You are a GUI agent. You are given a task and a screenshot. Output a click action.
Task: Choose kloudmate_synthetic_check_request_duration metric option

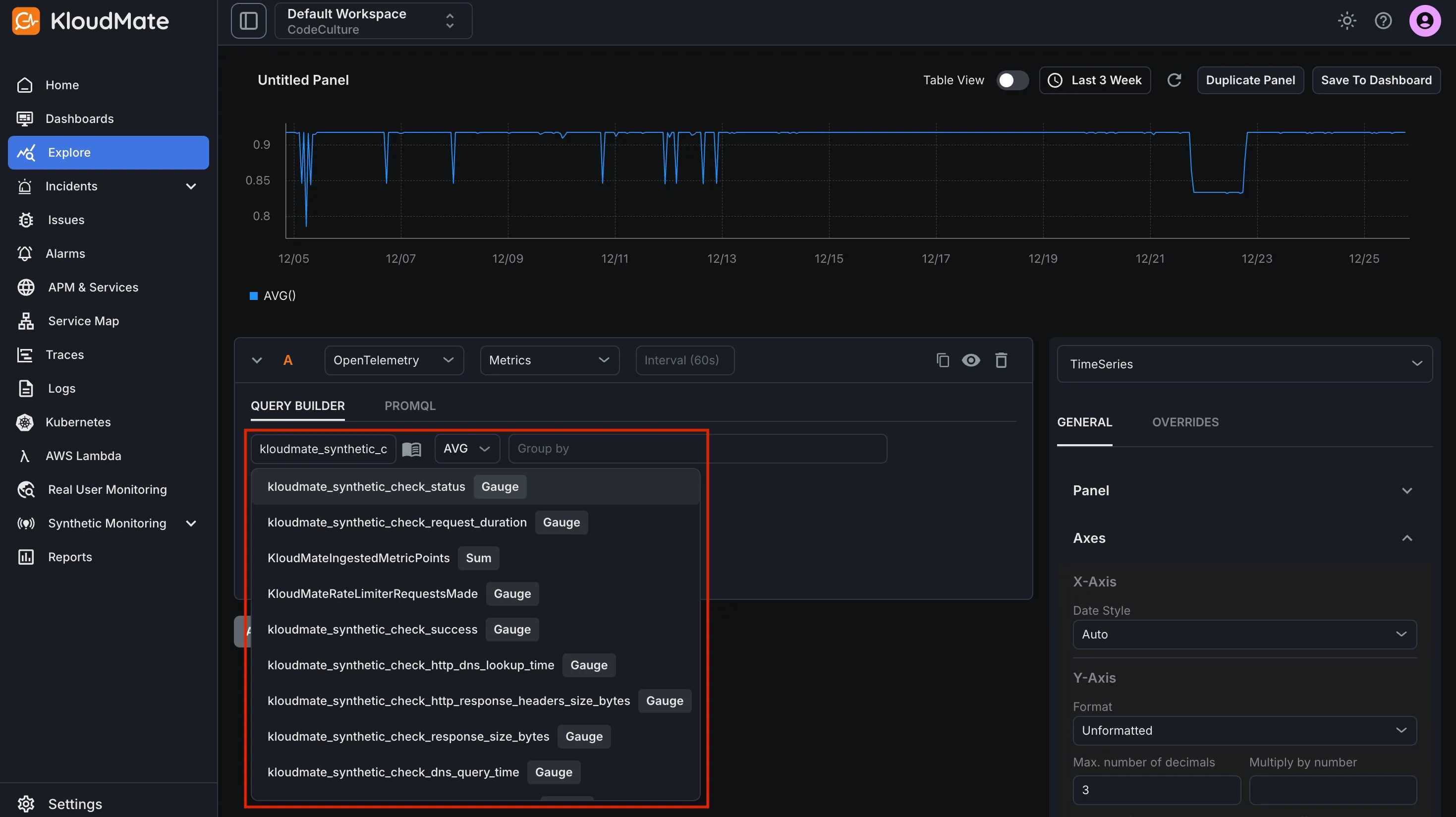click(475, 523)
